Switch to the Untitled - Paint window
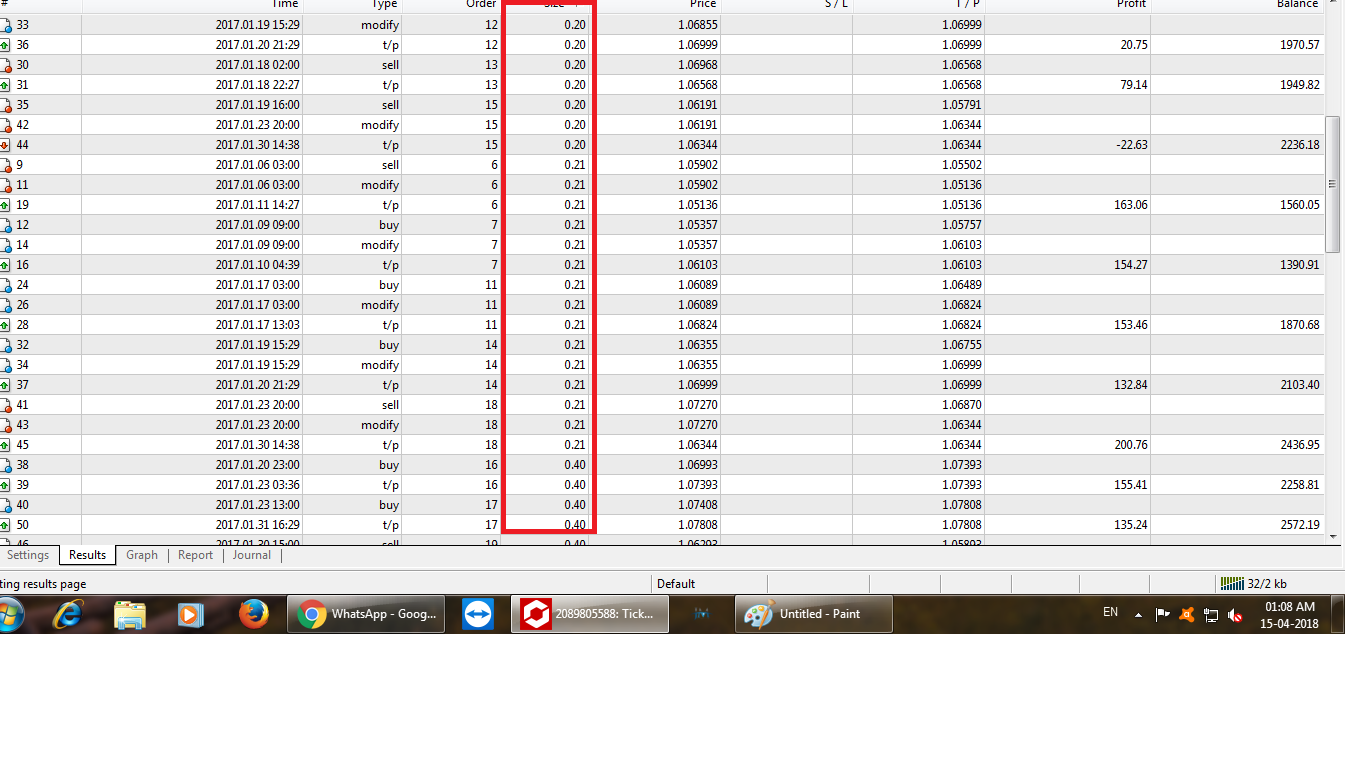The image size is (1366, 768). click(814, 614)
